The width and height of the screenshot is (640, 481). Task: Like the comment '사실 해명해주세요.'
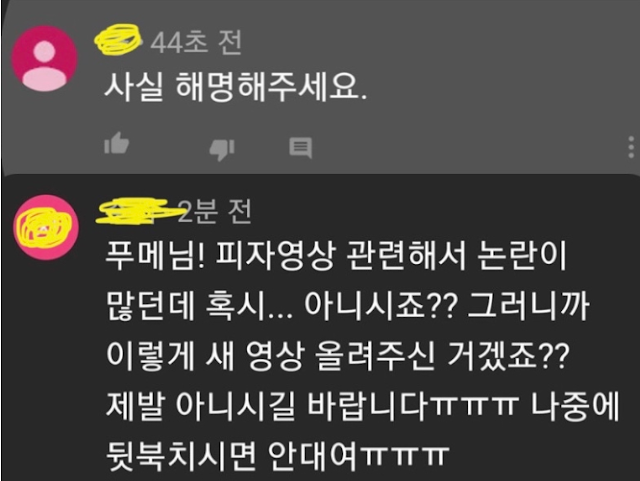pyautogui.click(x=117, y=143)
